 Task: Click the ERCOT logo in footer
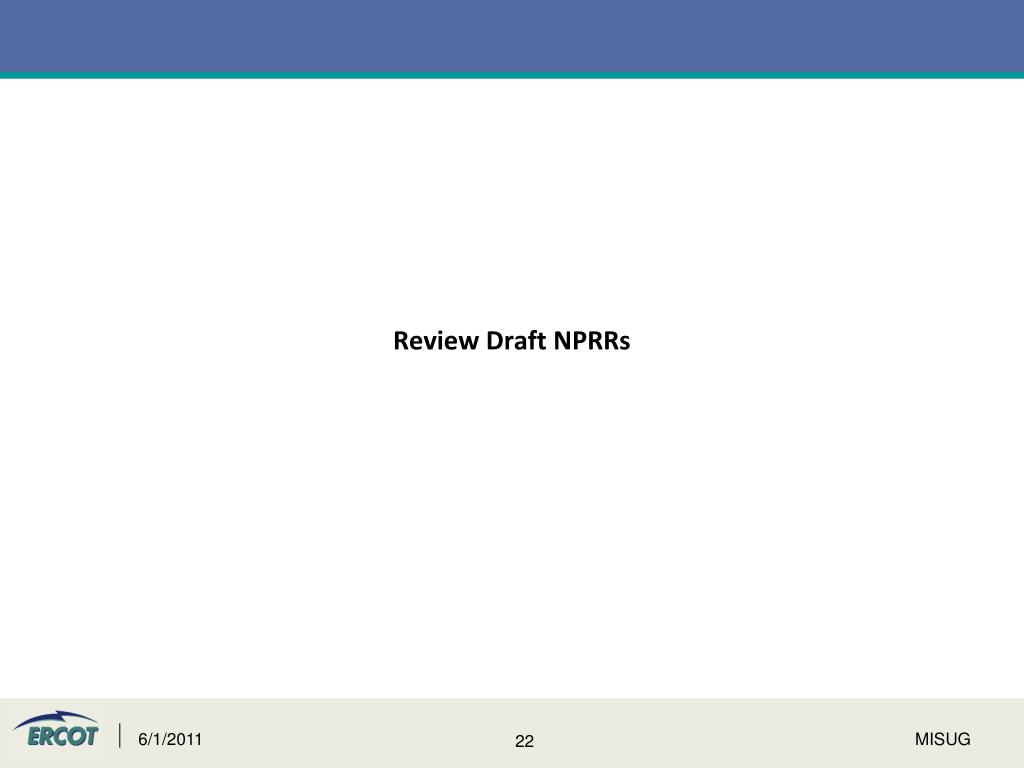tap(56, 729)
